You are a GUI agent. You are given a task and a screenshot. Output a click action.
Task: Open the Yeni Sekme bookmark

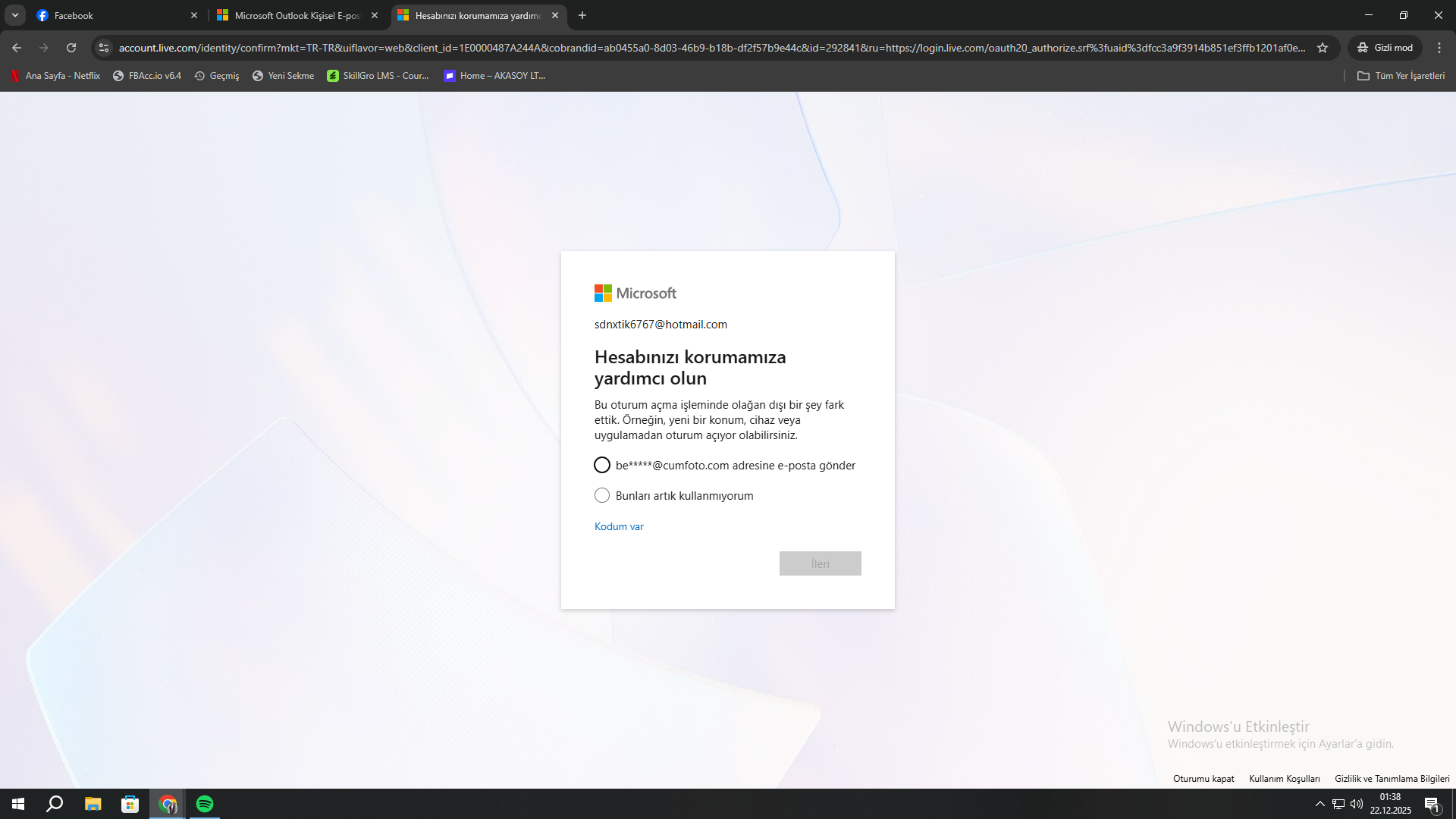(x=283, y=76)
